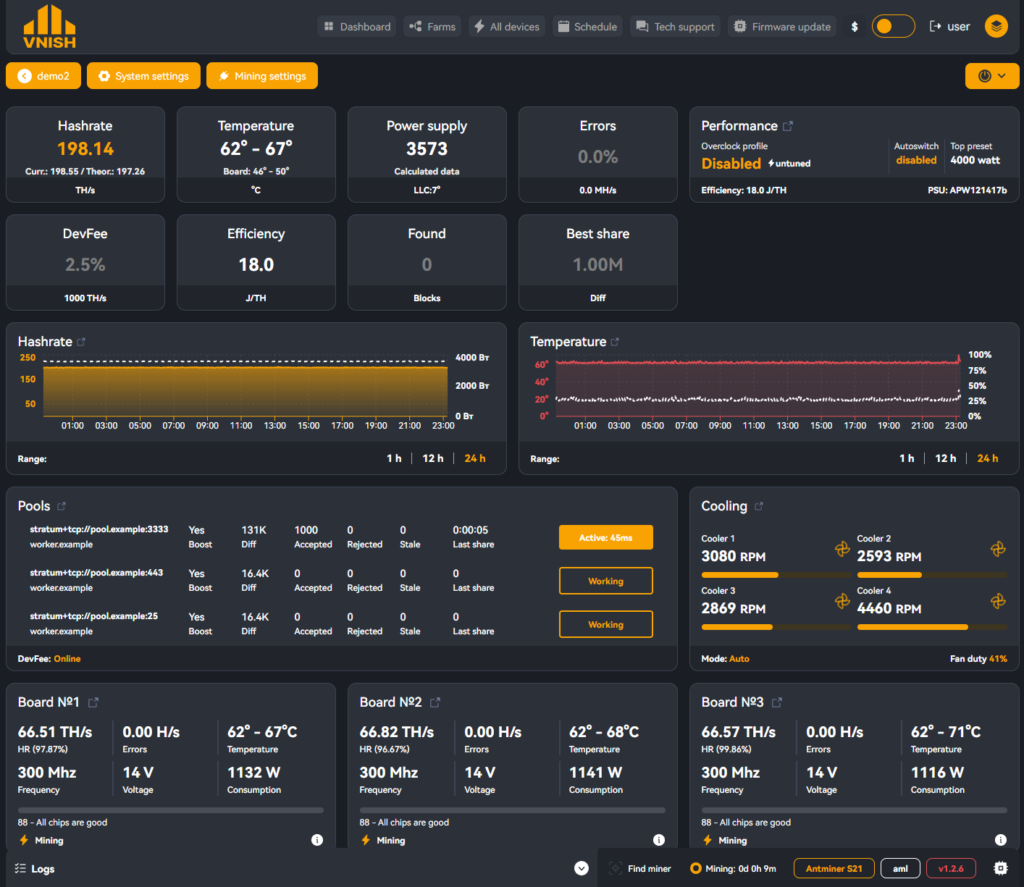Open the Logs panel
Image resolution: width=1024 pixels, height=887 pixels.
[x=35, y=869]
